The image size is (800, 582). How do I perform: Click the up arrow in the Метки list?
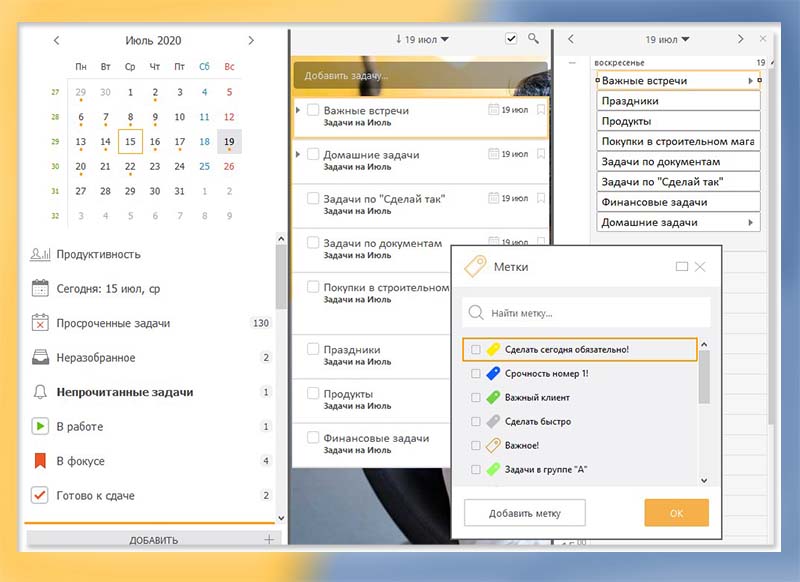click(x=704, y=344)
